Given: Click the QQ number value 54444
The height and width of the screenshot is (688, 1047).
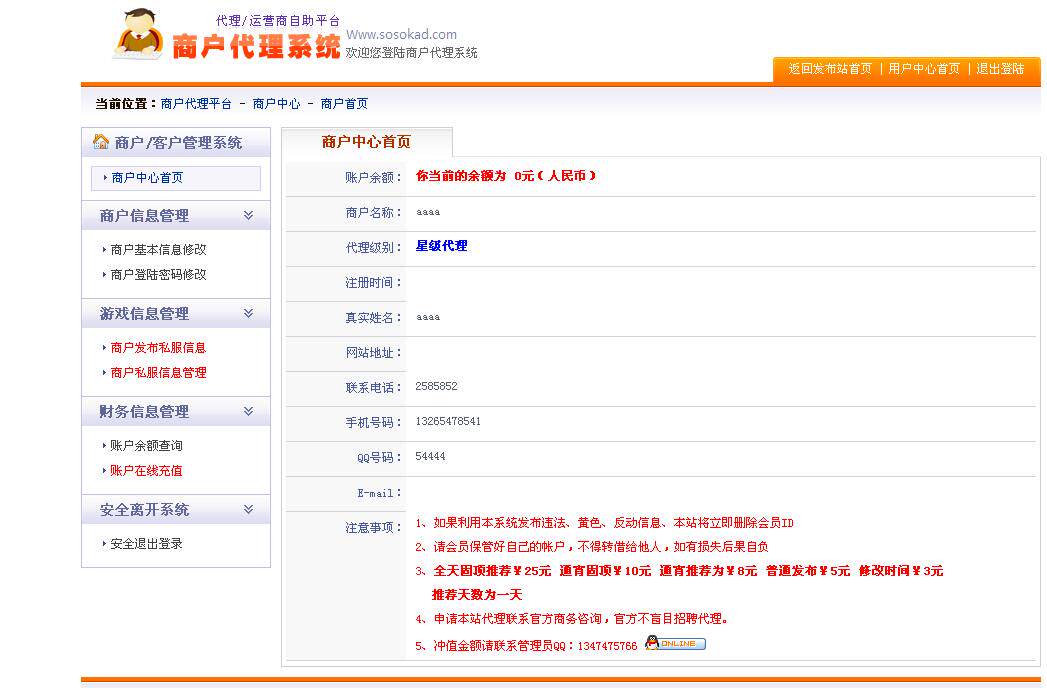Looking at the screenshot, I should point(430,456).
